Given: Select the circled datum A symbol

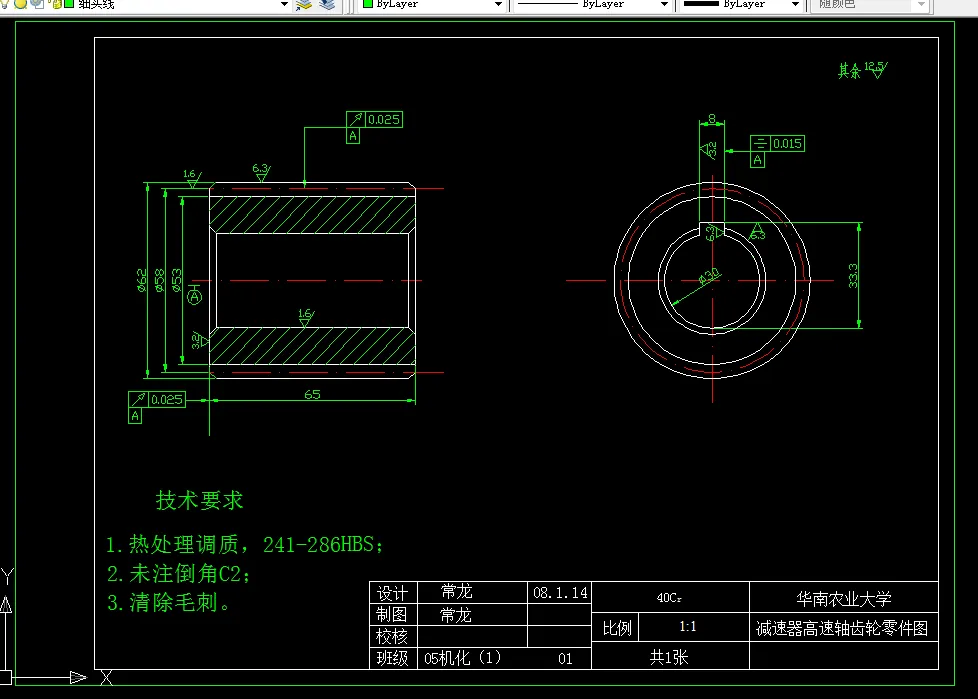Looking at the screenshot, I should coord(195,297).
